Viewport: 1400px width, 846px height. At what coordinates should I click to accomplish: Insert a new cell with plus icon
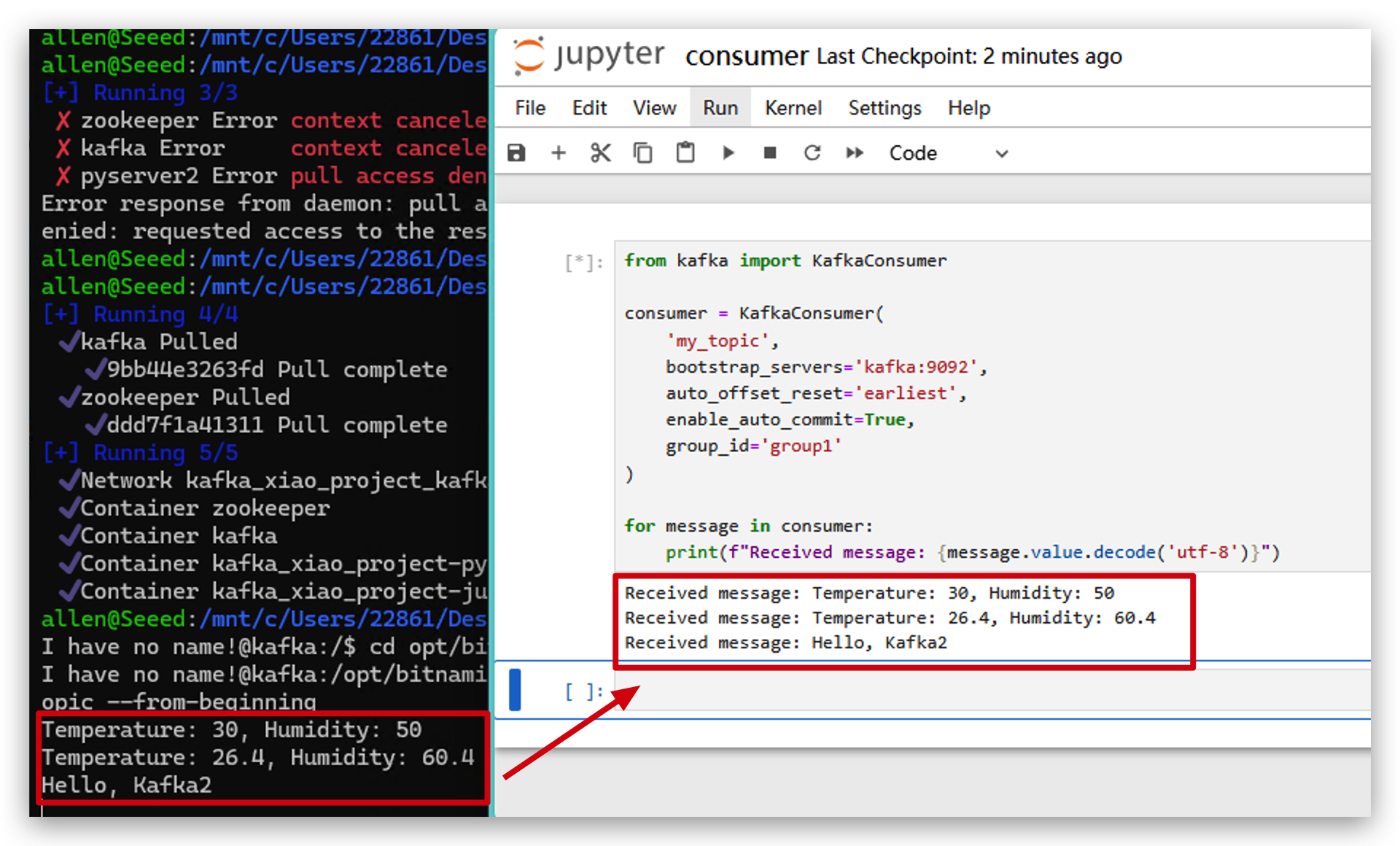(x=559, y=152)
